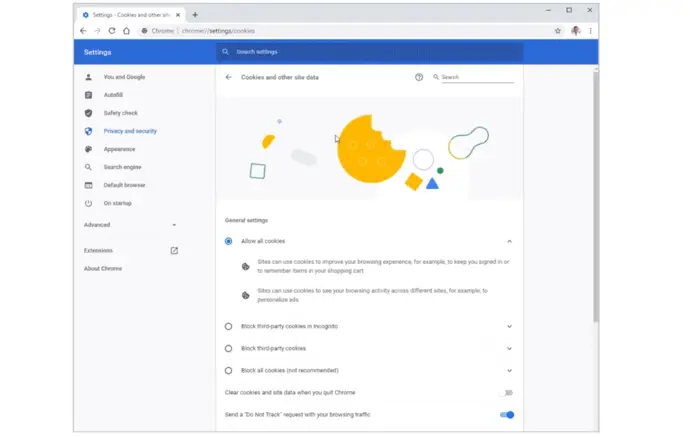
Task: Collapse the Allow all cookies section
Action: click(509, 241)
